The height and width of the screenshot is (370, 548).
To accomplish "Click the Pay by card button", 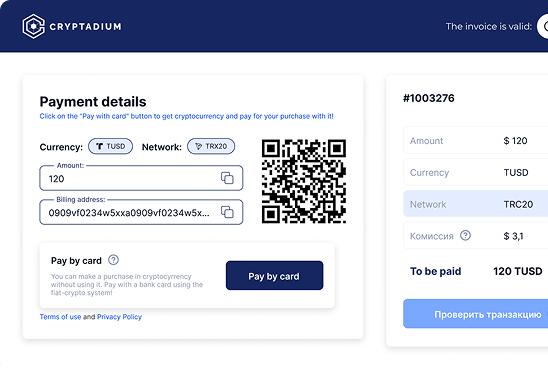I will [274, 275].
